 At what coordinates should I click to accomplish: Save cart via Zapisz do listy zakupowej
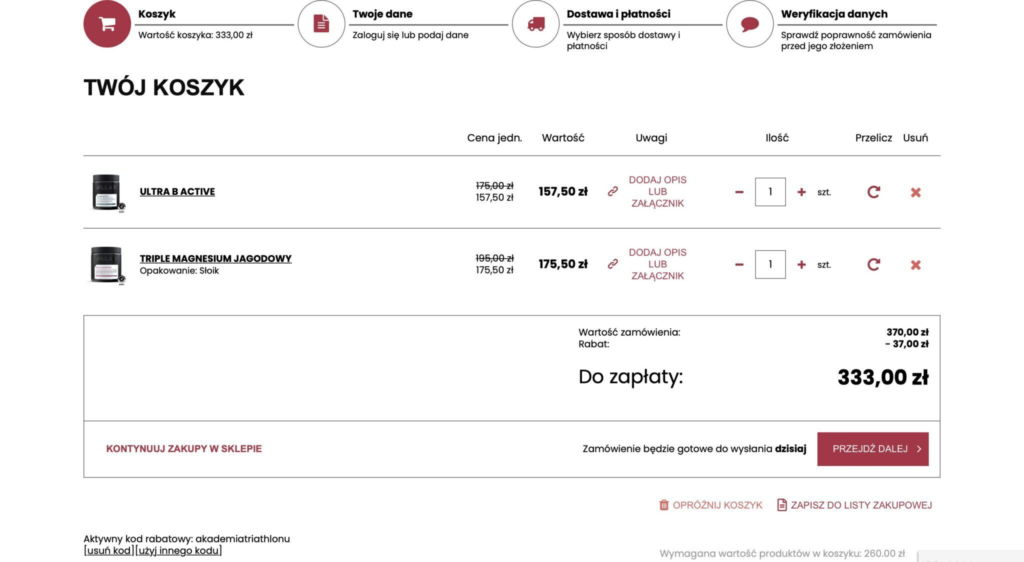pos(861,505)
